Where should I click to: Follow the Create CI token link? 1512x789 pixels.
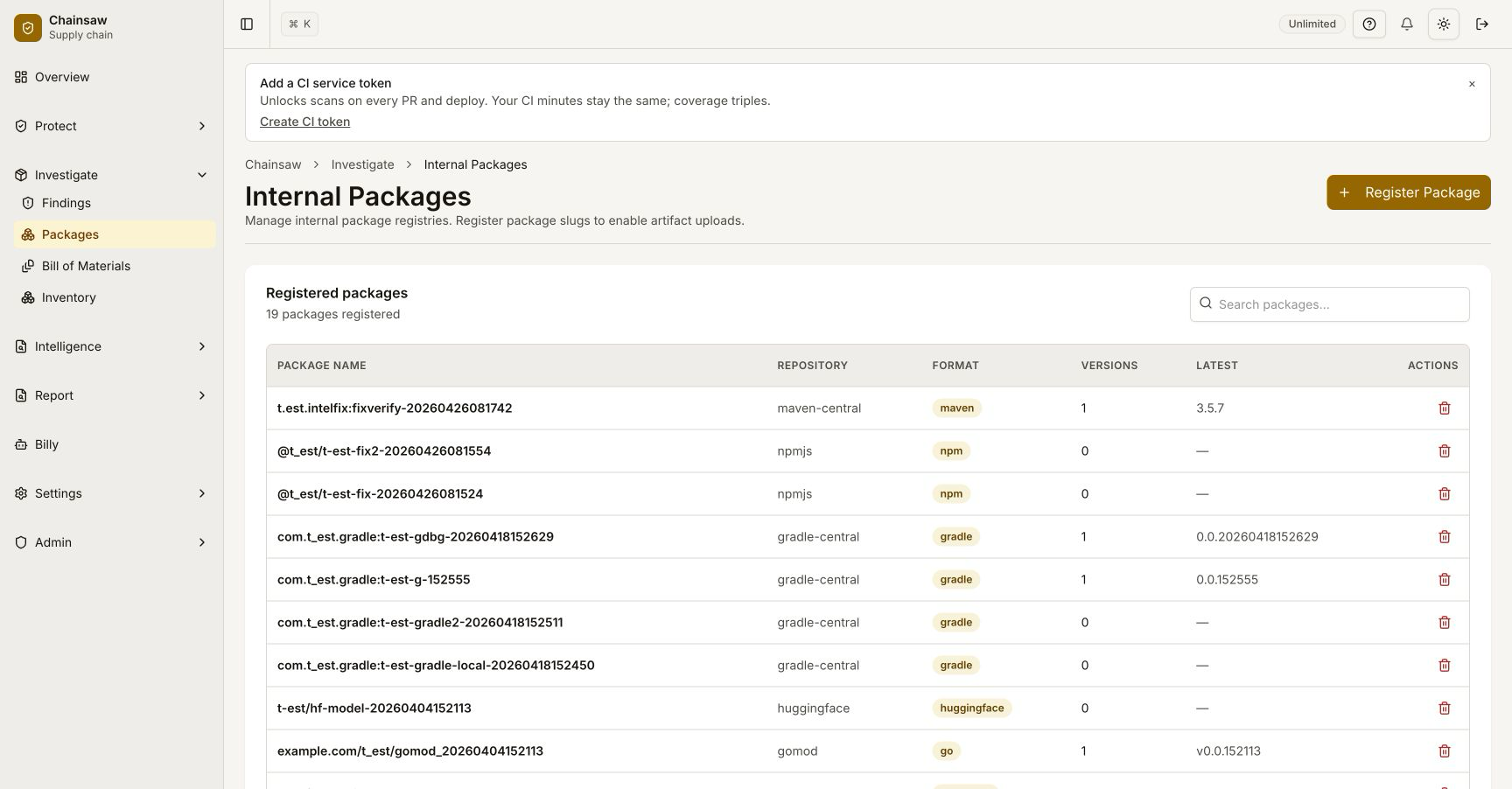click(304, 122)
